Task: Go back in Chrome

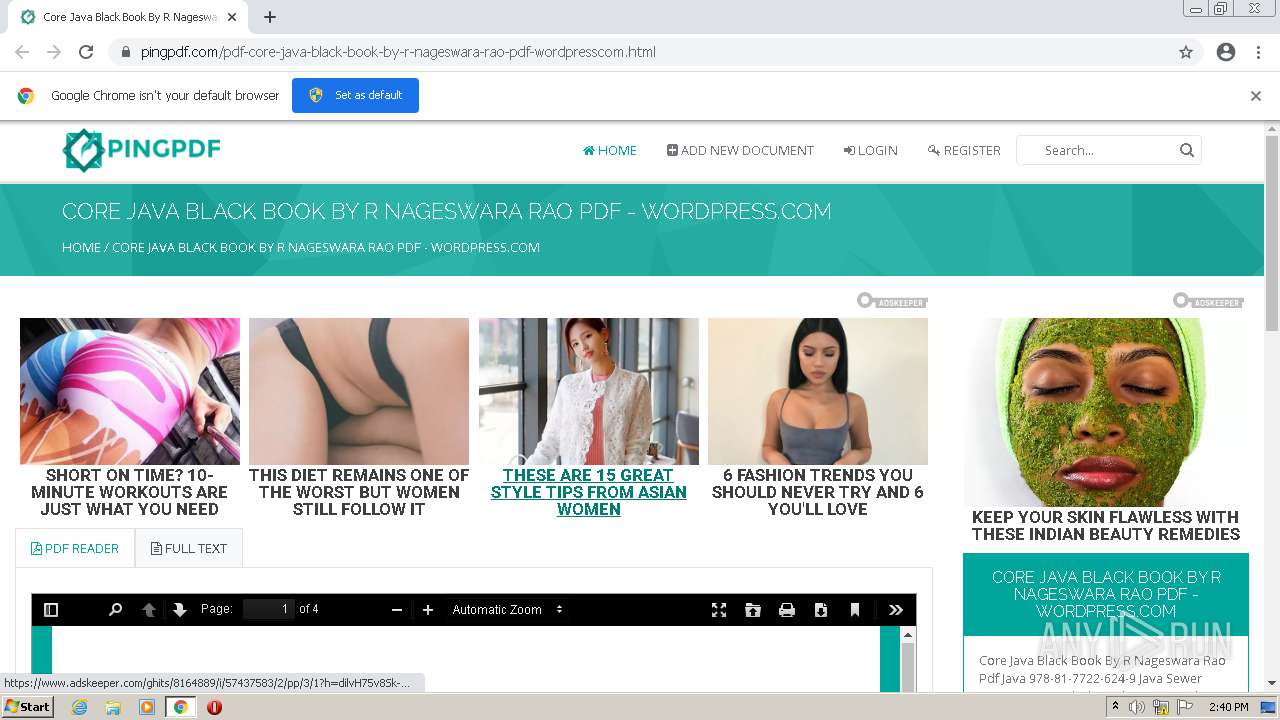Action: pos(22,52)
